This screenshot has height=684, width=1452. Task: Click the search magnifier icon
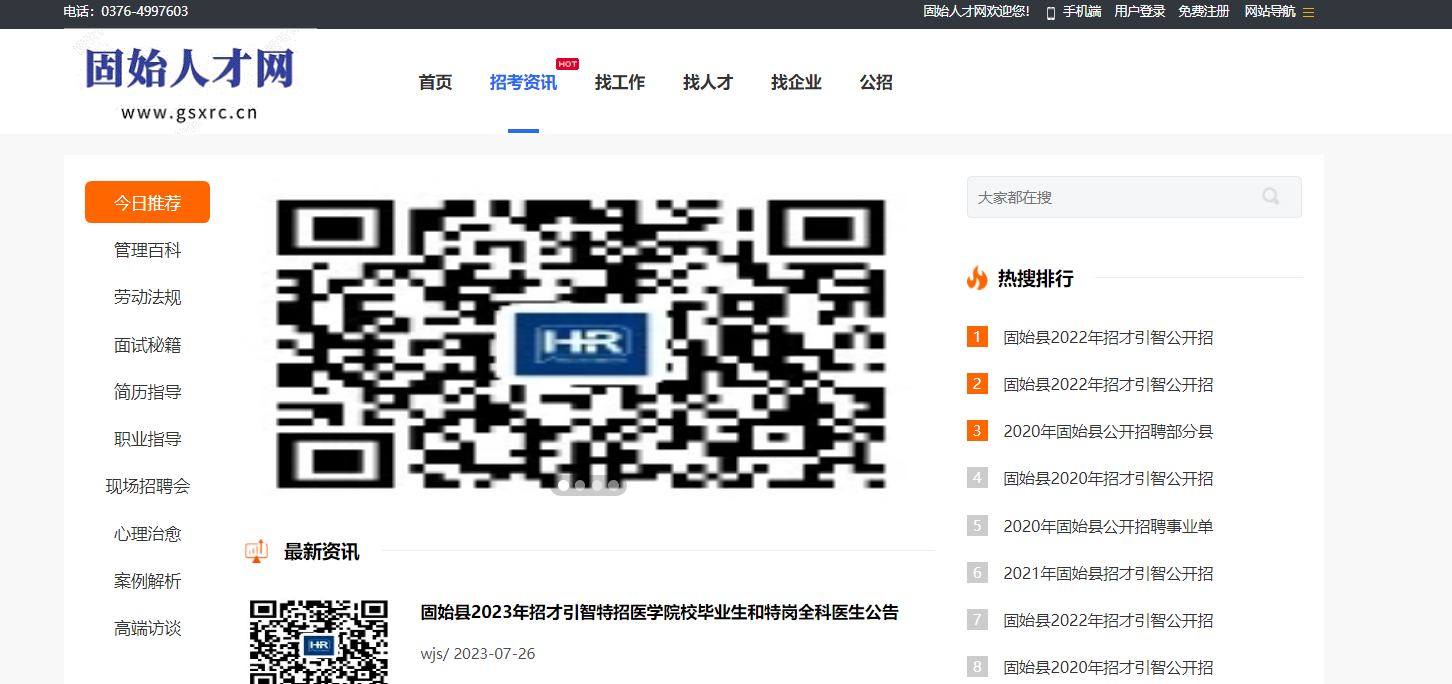tap(1270, 197)
